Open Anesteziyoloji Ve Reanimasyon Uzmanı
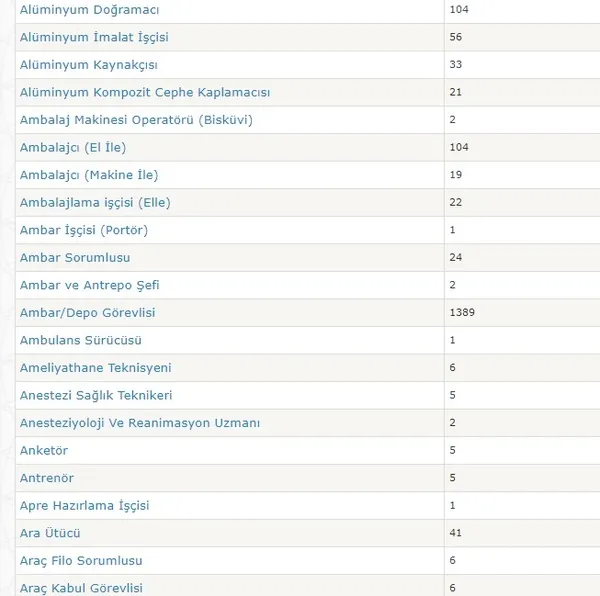Viewport: 600px width, 596px height. click(140, 423)
